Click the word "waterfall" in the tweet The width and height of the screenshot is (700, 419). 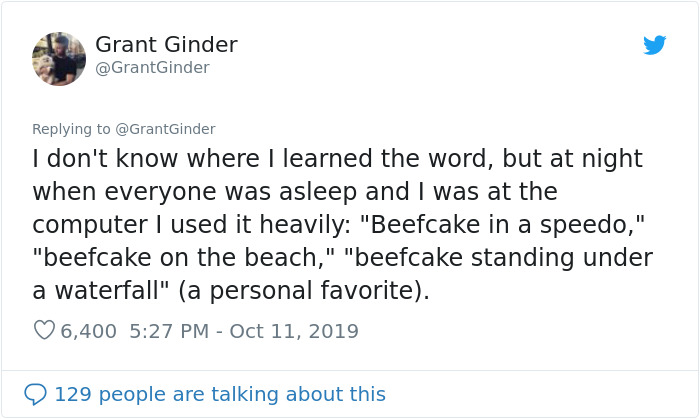click(x=119, y=291)
